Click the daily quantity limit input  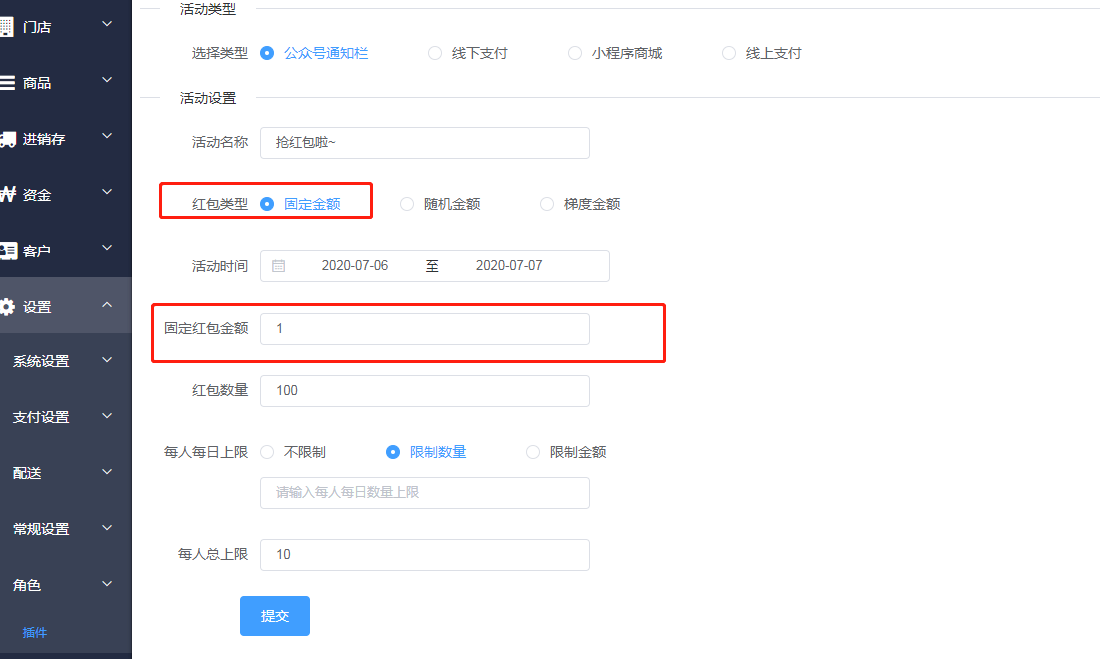424,493
